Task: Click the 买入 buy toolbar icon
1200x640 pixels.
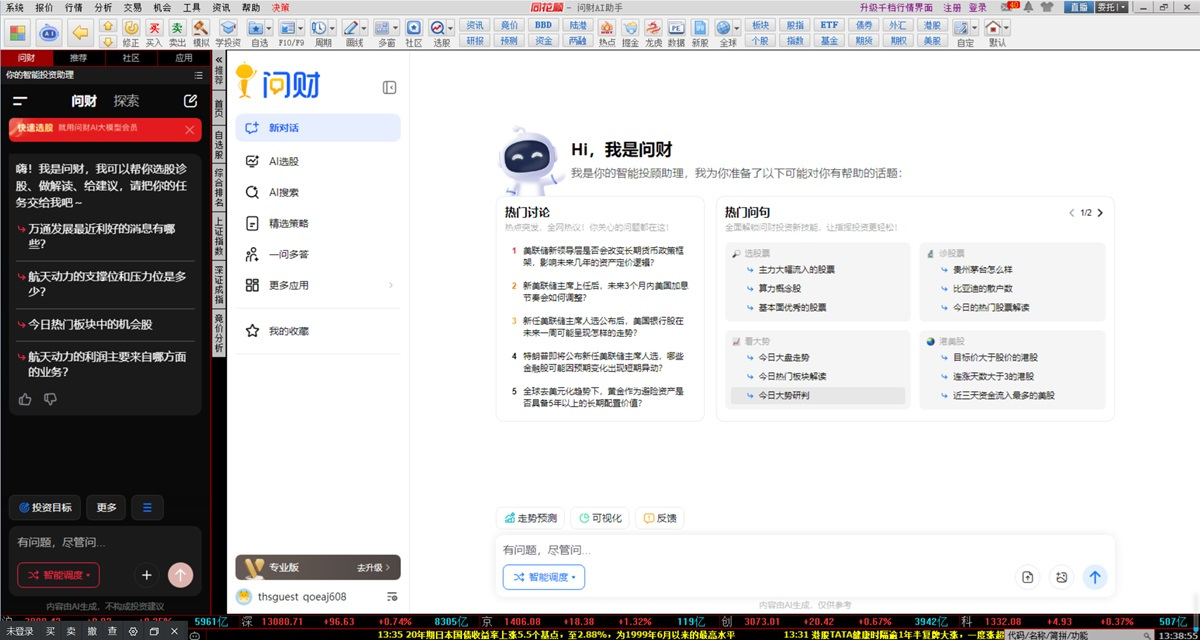Action: (153, 28)
